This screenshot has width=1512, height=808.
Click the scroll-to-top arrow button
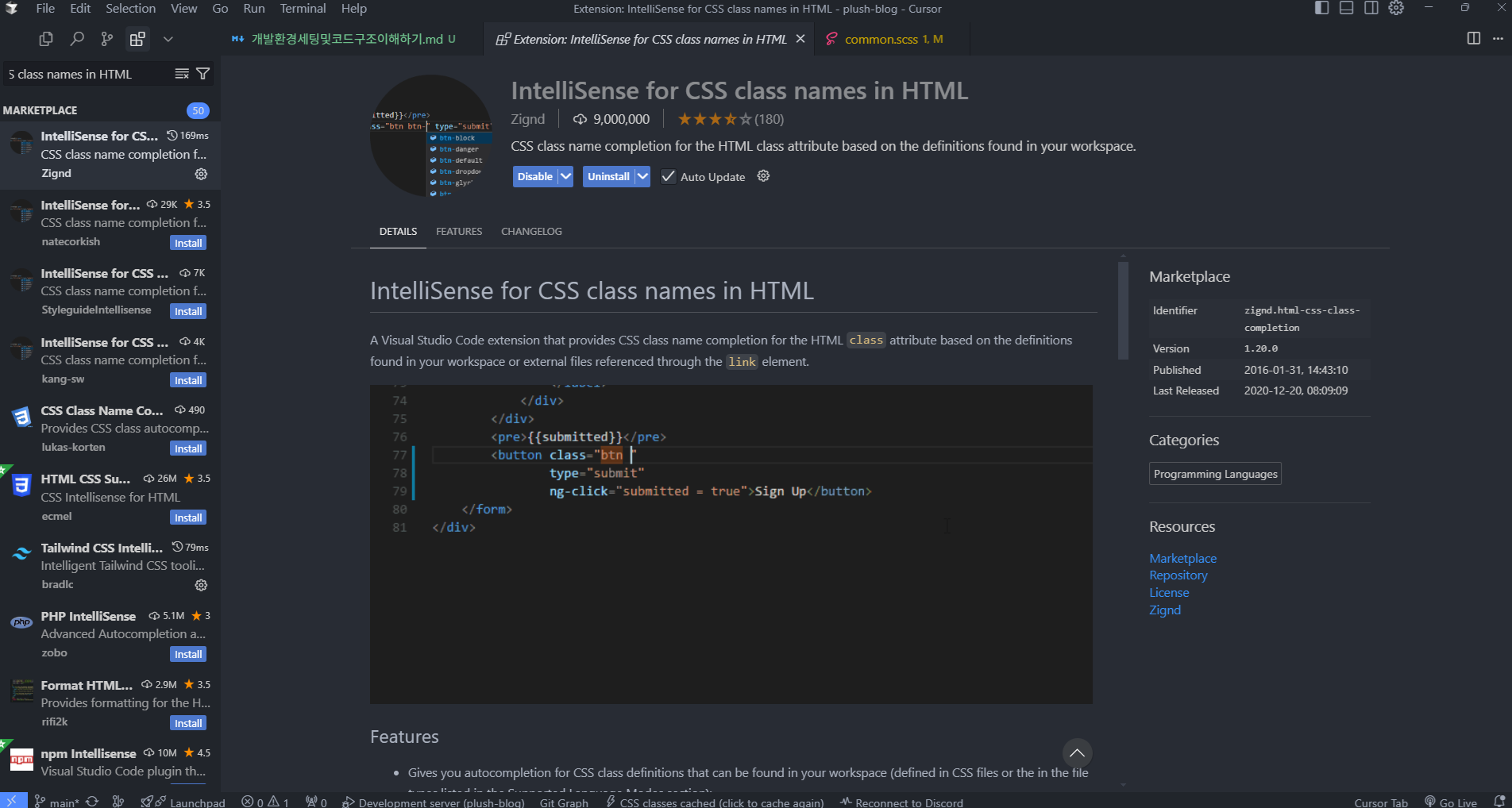pyautogui.click(x=1077, y=752)
